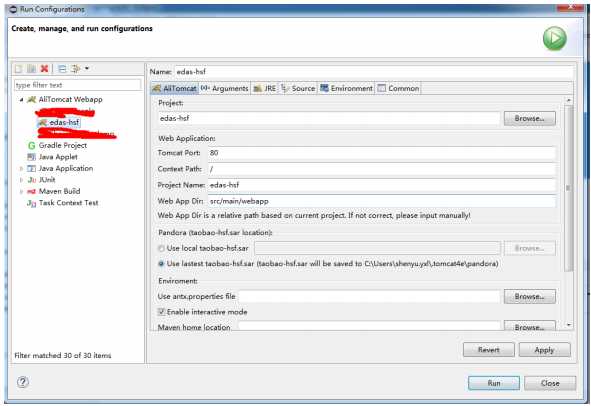
Task: Select Maven Build in the tree
Action: (x=59, y=191)
